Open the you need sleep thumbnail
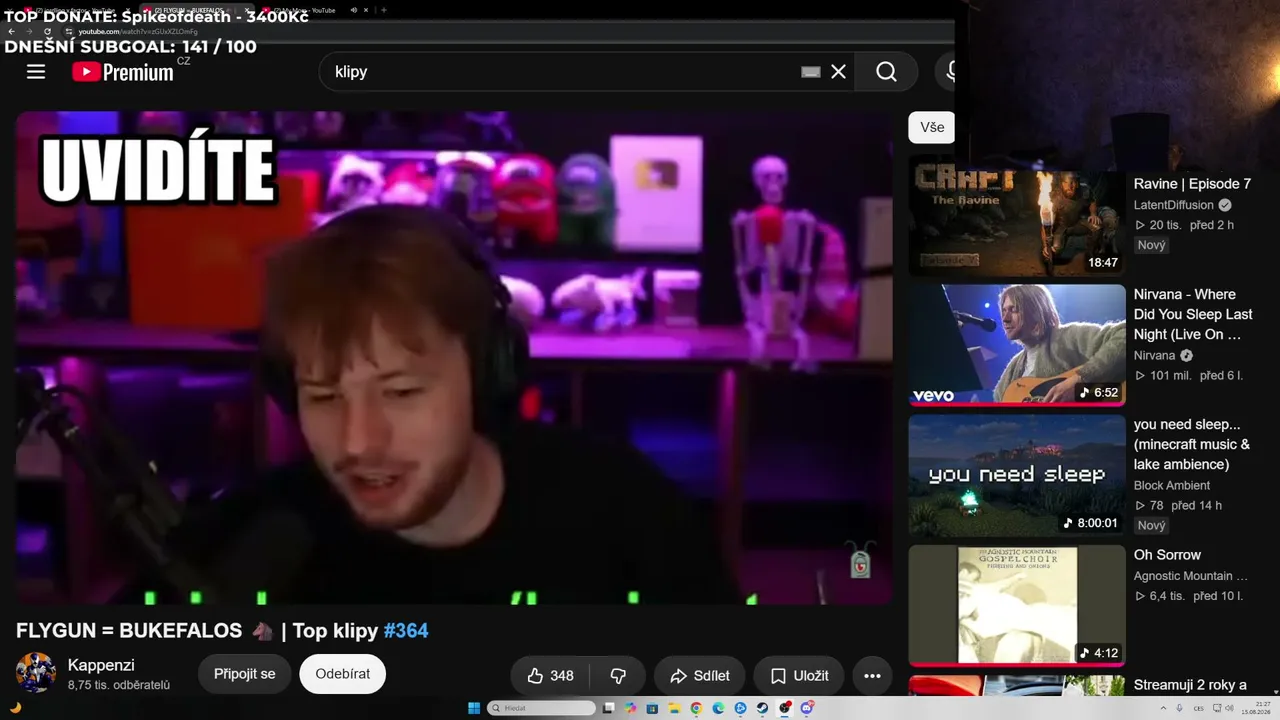 click(1017, 476)
